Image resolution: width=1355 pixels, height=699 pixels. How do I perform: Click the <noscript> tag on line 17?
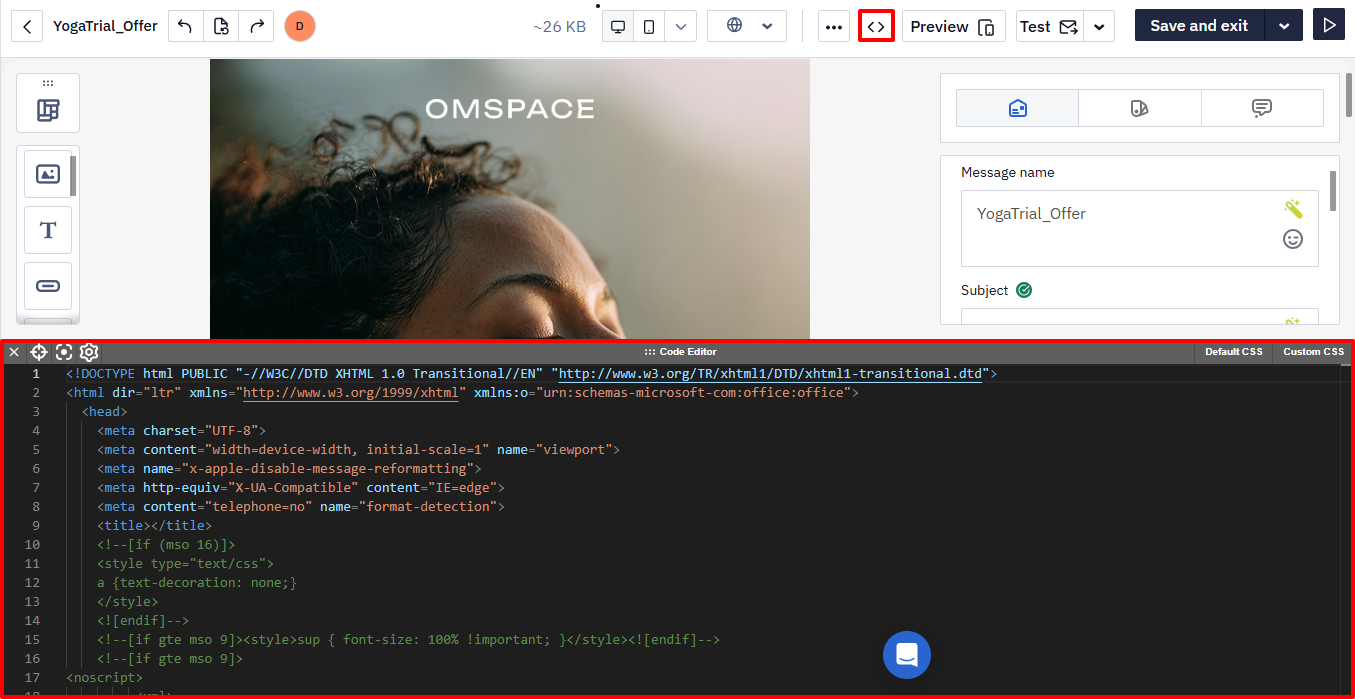(x=104, y=677)
